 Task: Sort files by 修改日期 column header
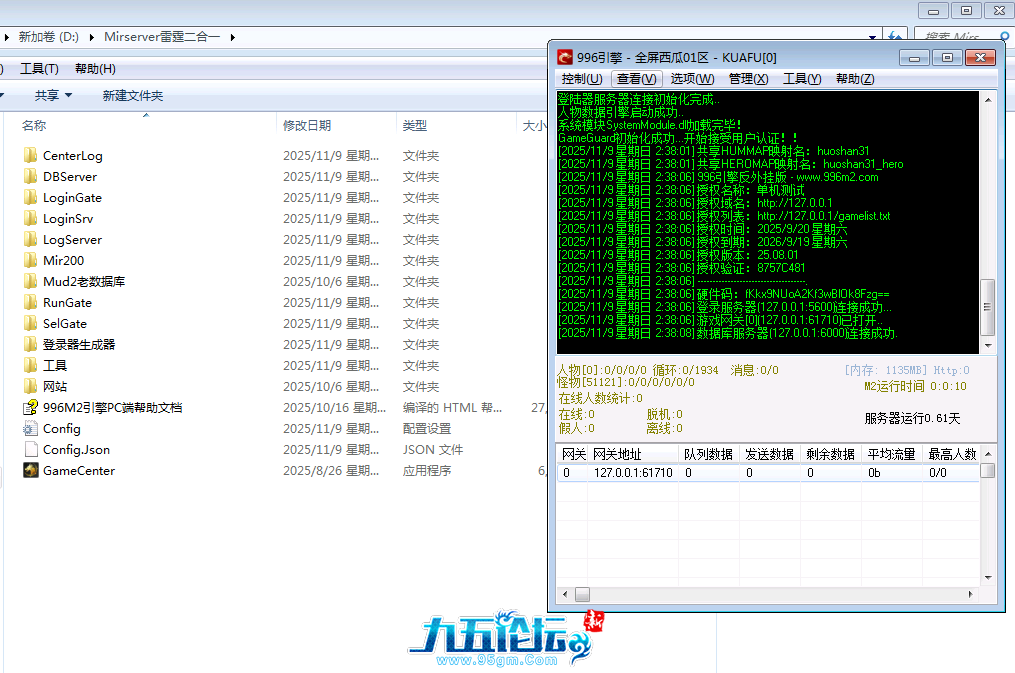point(306,126)
